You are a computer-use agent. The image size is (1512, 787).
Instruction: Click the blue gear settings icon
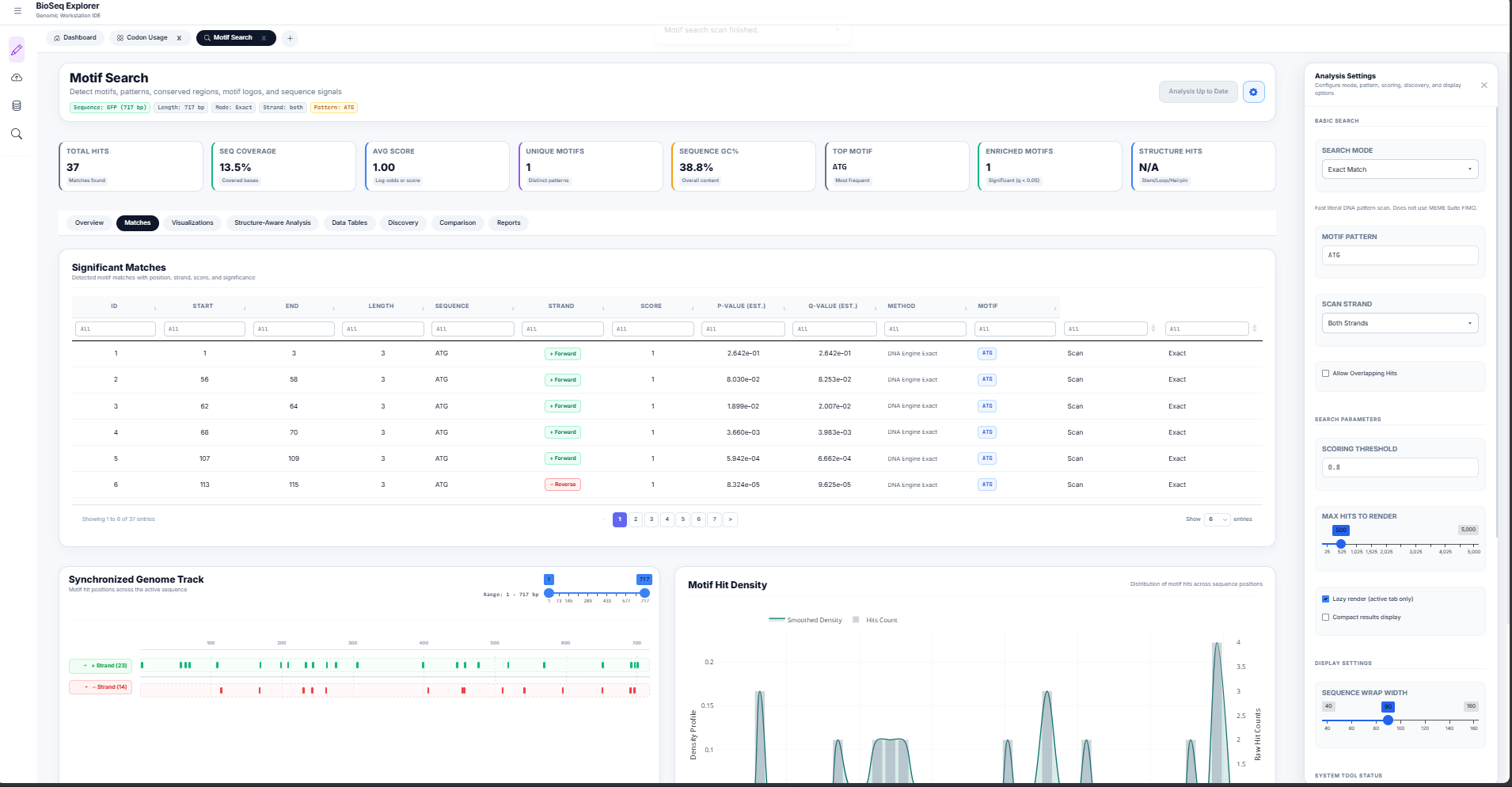[x=1253, y=92]
